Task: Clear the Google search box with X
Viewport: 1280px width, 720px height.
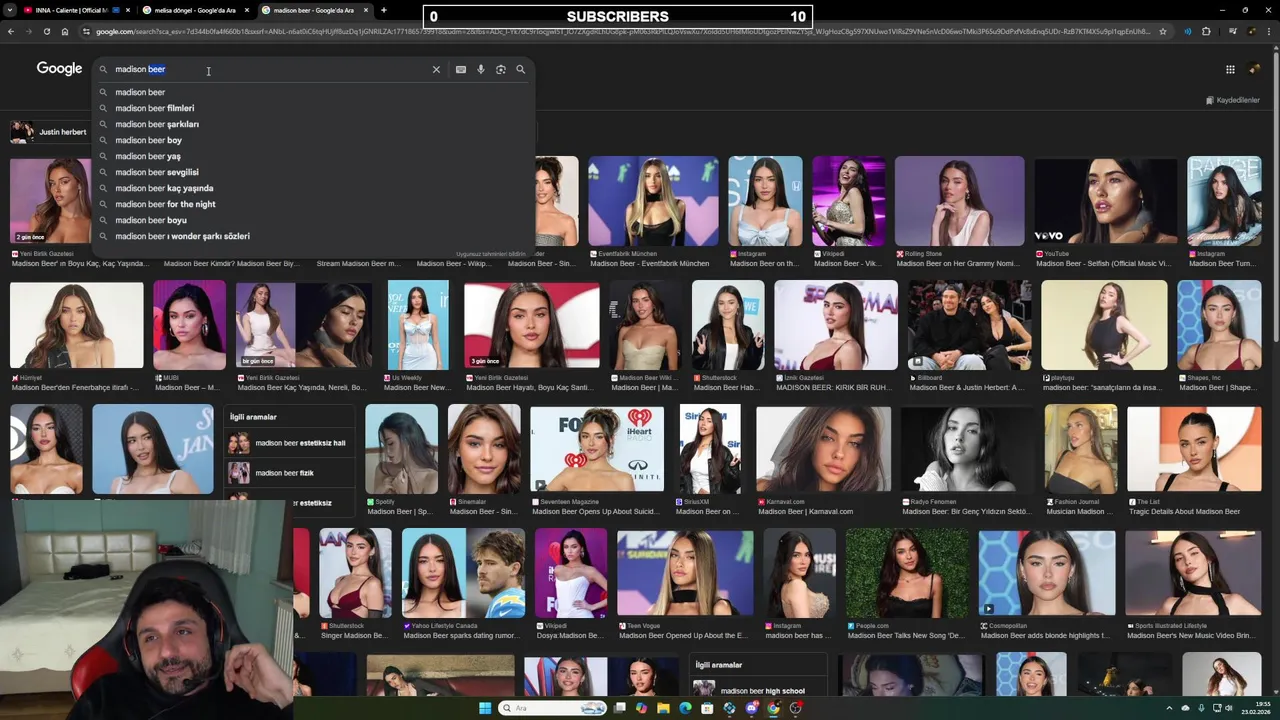Action: coord(436,69)
